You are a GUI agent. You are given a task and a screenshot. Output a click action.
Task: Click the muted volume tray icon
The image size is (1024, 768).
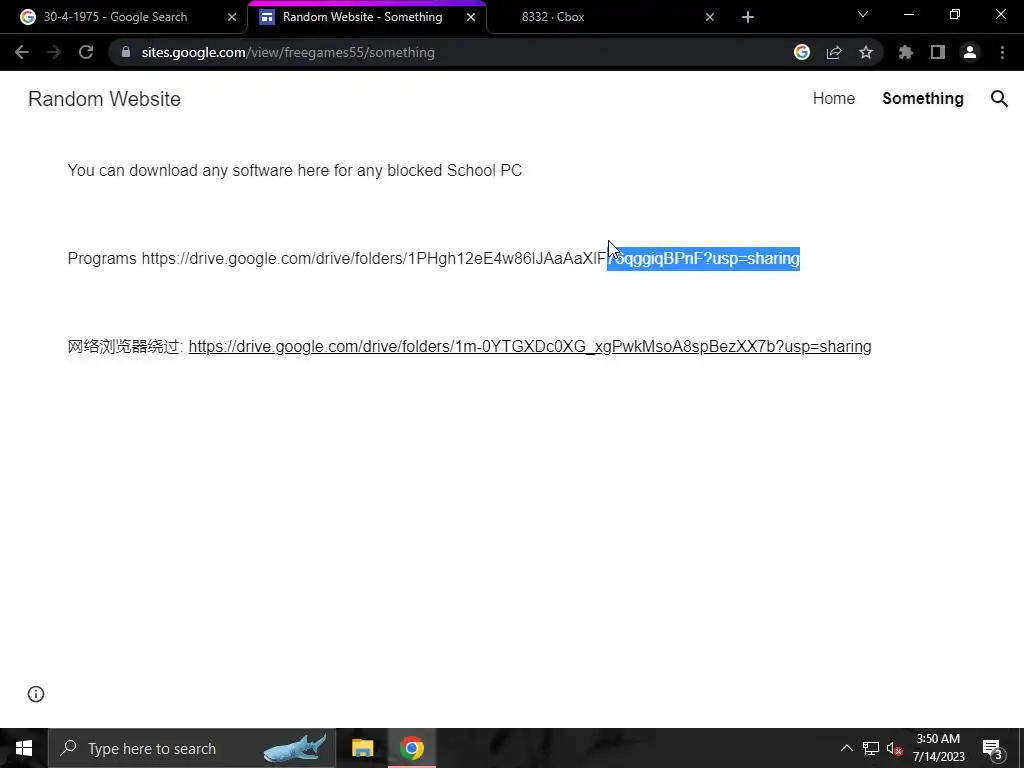click(x=894, y=748)
